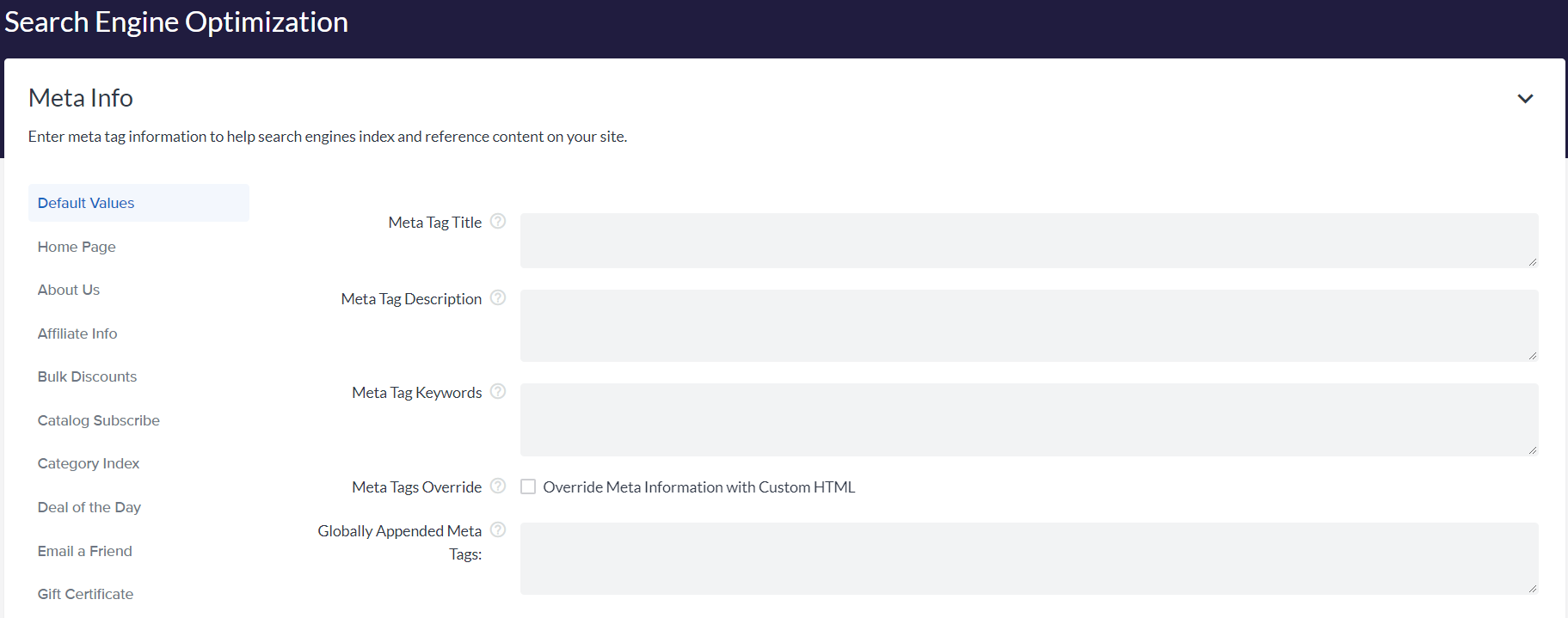Open Category Index meta settings
Image resolution: width=1568 pixels, height=618 pixels.
88,463
